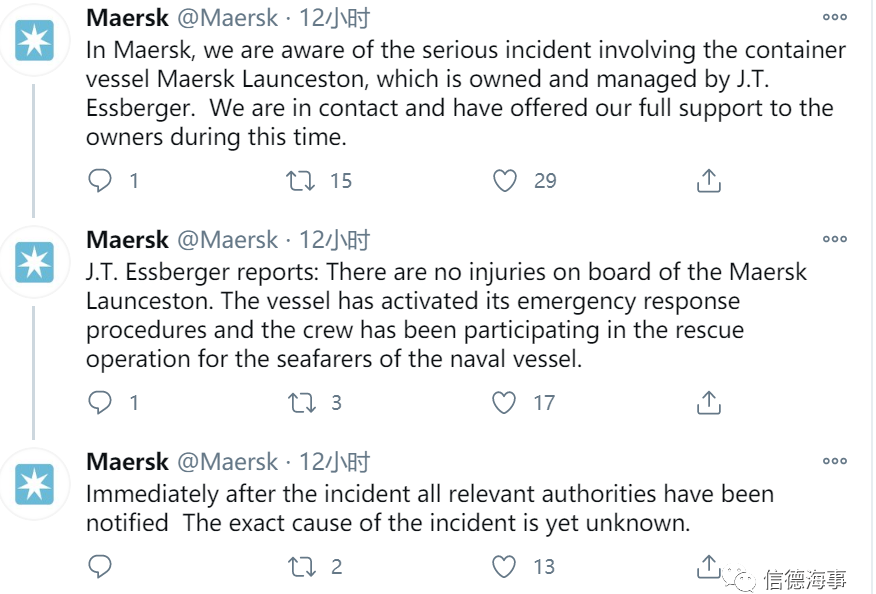Open the 12小时 timestamp on third tweet

tap(335, 462)
